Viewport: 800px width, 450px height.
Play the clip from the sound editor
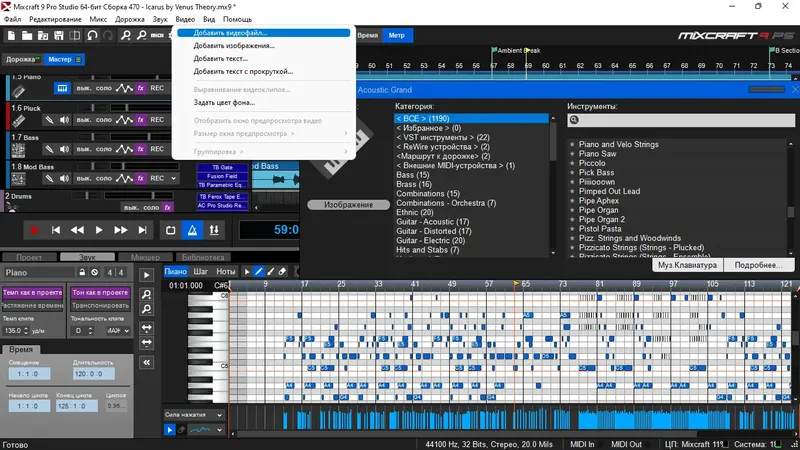146,275
